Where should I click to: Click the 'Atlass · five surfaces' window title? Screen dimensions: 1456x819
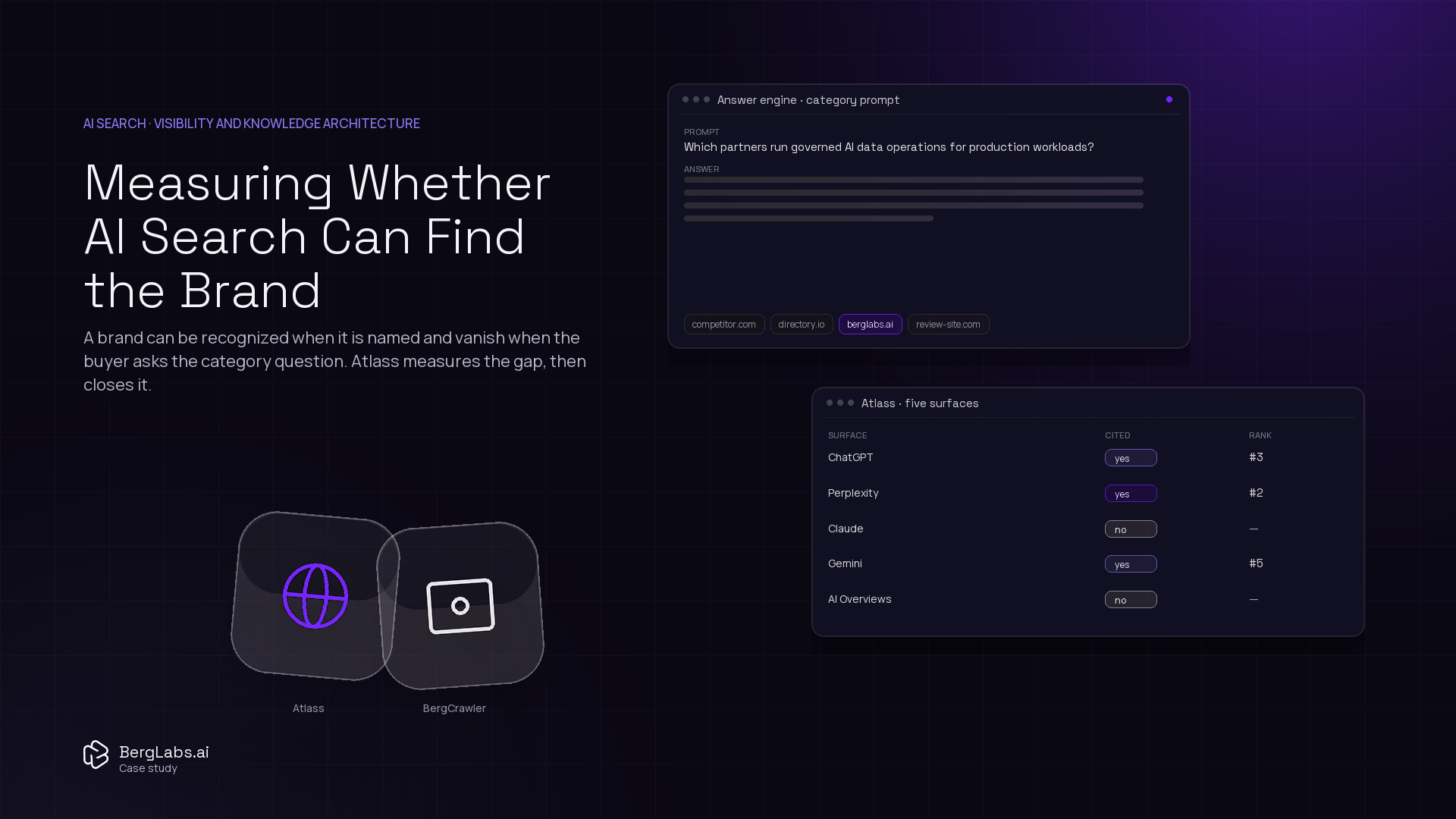pyautogui.click(x=920, y=403)
